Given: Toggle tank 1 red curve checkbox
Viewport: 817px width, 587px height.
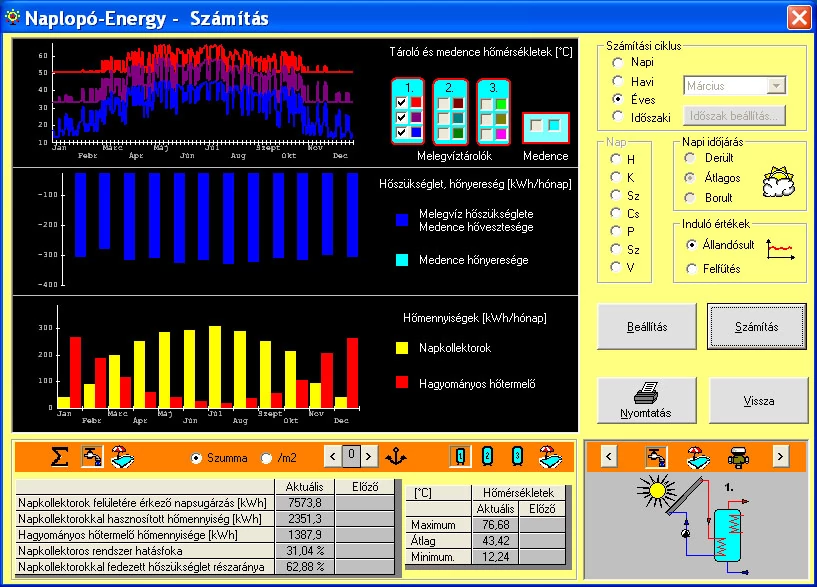Looking at the screenshot, I should pyautogui.click(x=401, y=102).
